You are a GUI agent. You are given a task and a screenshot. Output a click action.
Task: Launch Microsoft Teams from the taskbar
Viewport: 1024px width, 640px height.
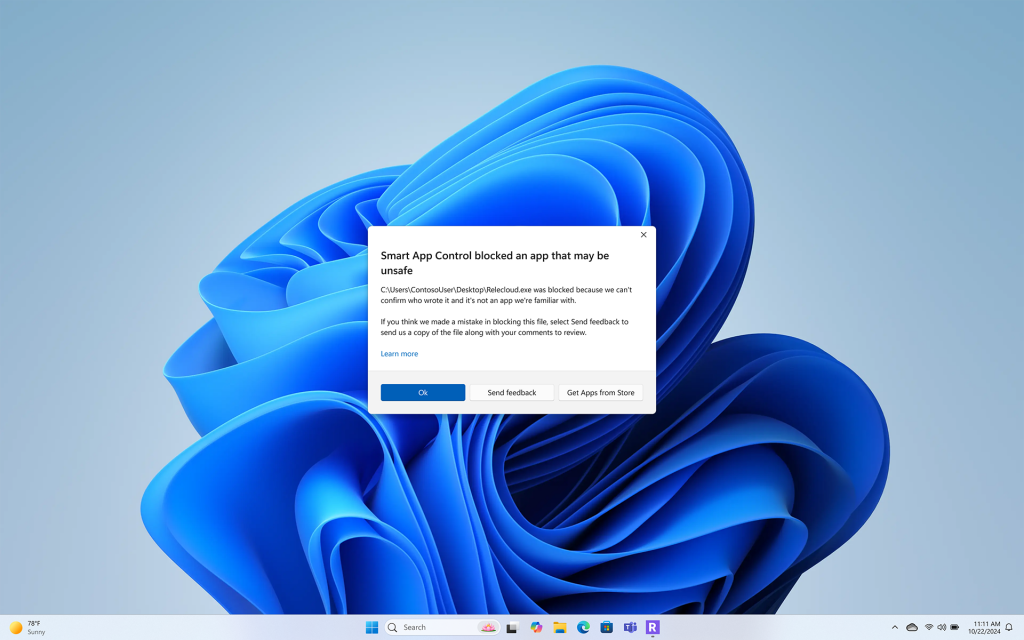[x=631, y=627]
